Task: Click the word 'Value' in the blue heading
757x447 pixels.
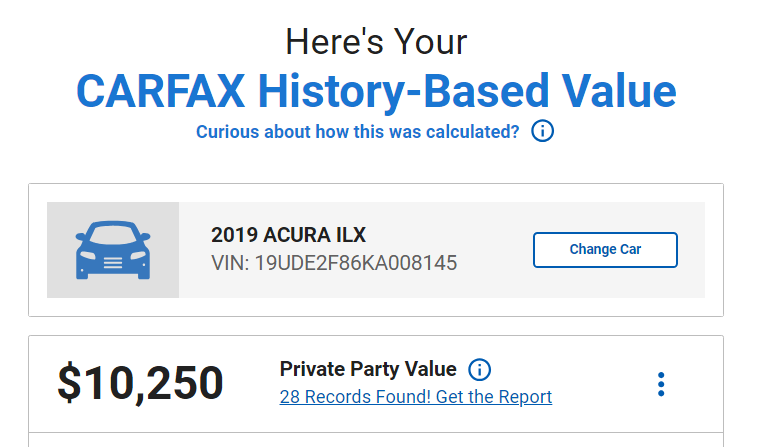Action: (619, 91)
